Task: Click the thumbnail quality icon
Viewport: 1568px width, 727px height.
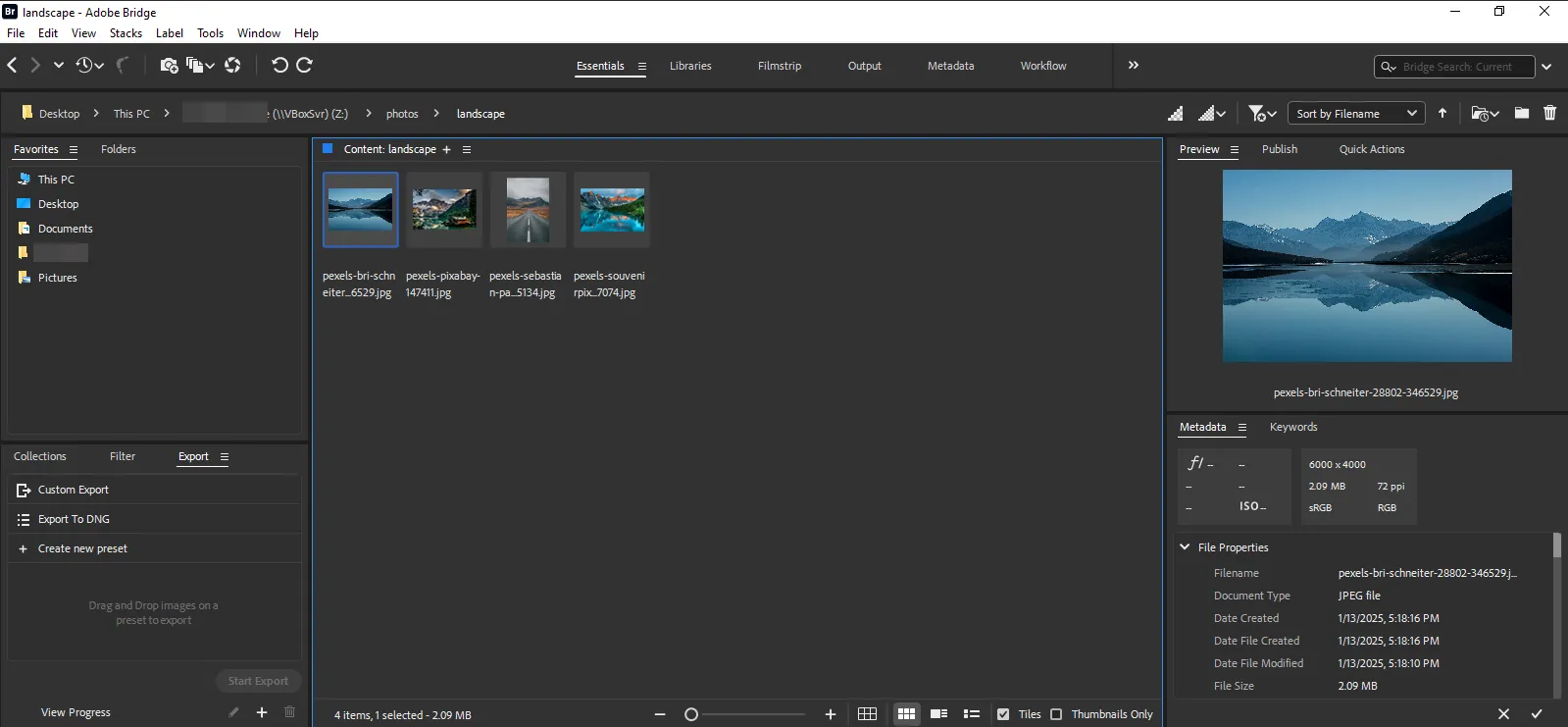Action: tap(1175, 114)
